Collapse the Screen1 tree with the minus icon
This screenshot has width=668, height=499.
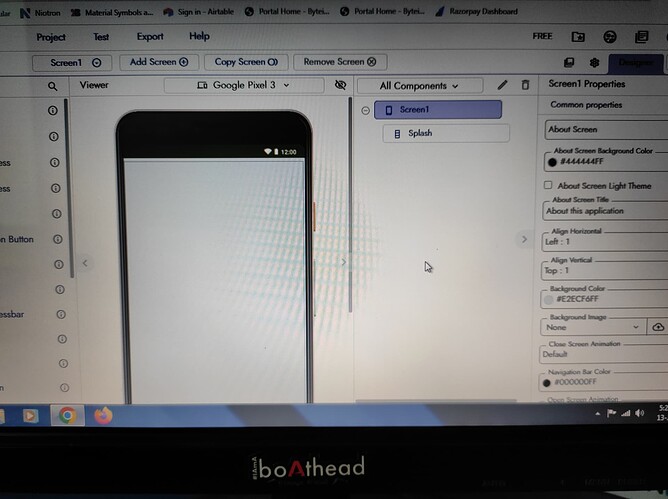point(366,110)
